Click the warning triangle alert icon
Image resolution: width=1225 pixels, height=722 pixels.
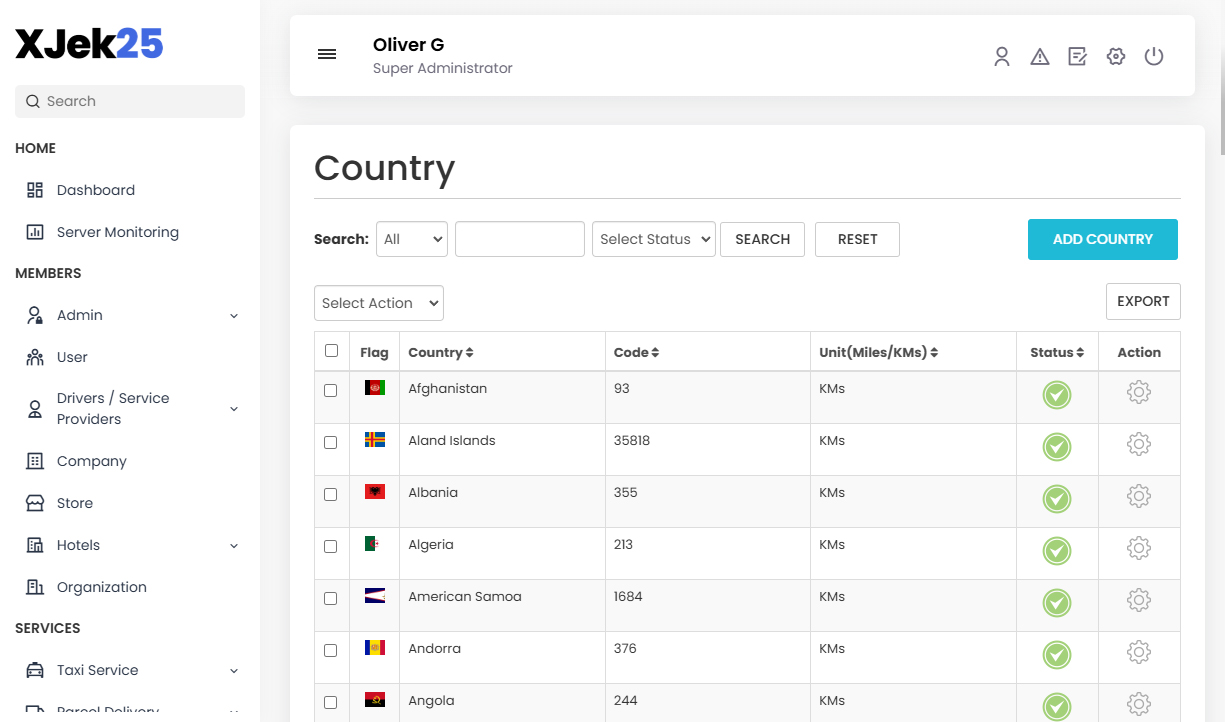1040,57
